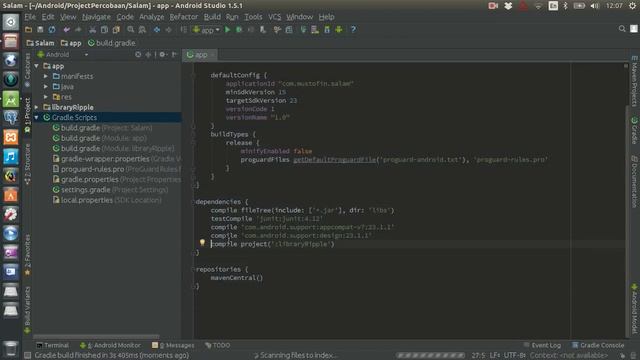Click the Make Project icon before app dropdown
The image size is (640, 360).
point(184,30)
